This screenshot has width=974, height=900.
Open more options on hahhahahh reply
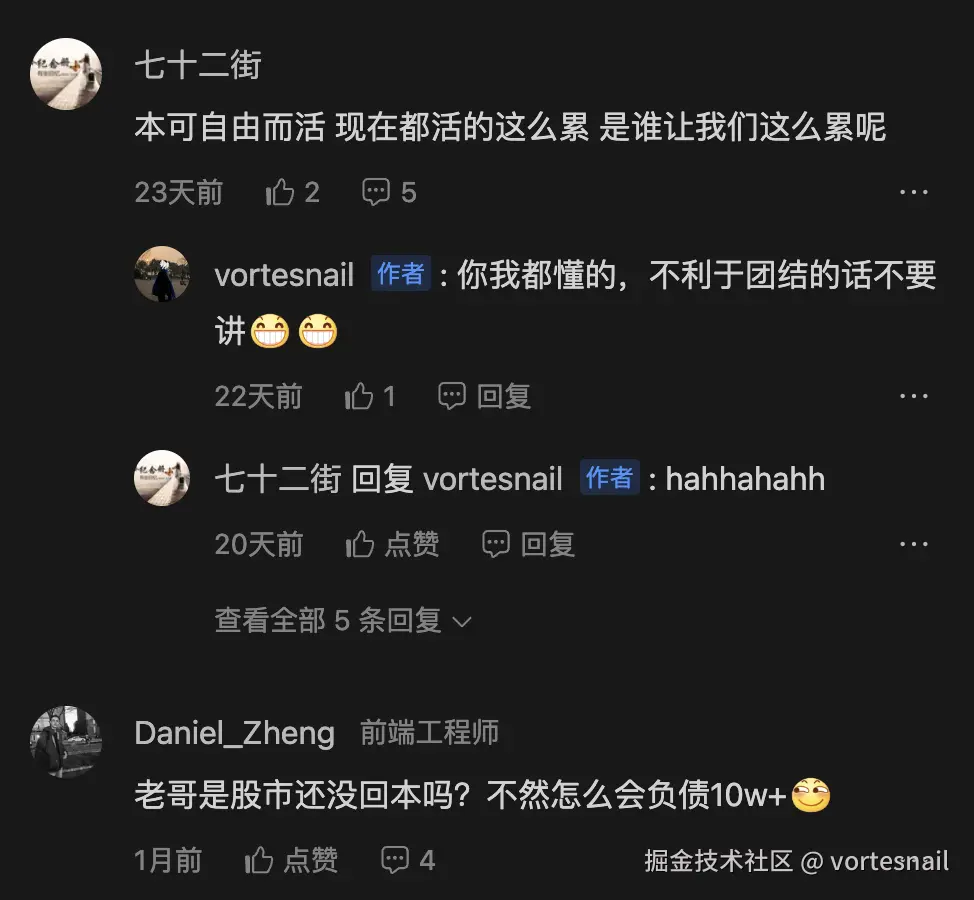pos(914,544)
